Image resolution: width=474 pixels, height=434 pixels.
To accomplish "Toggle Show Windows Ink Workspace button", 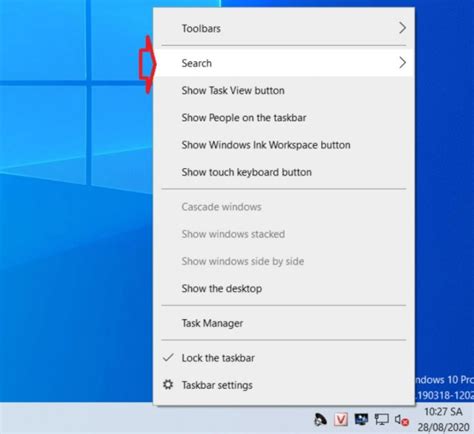I will point(284,145).
